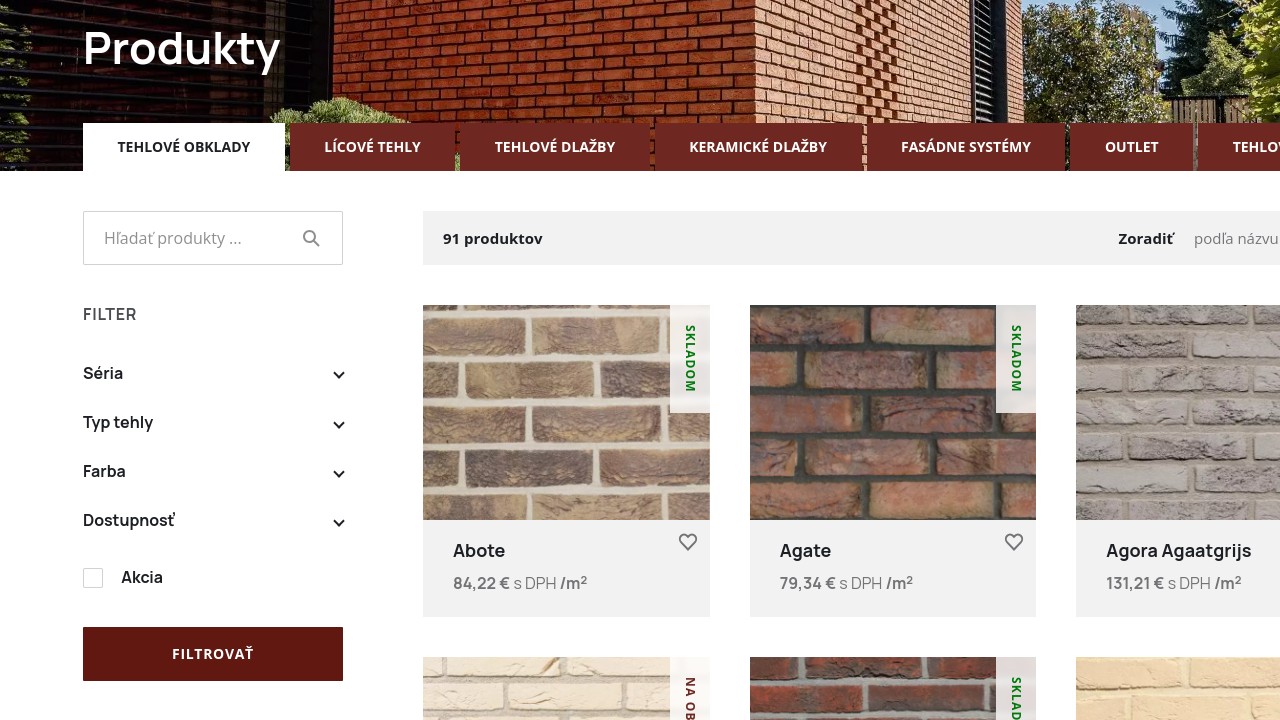Switch to the TEHLOVÉ DLAŽBY tab

(x=555, y=147)
